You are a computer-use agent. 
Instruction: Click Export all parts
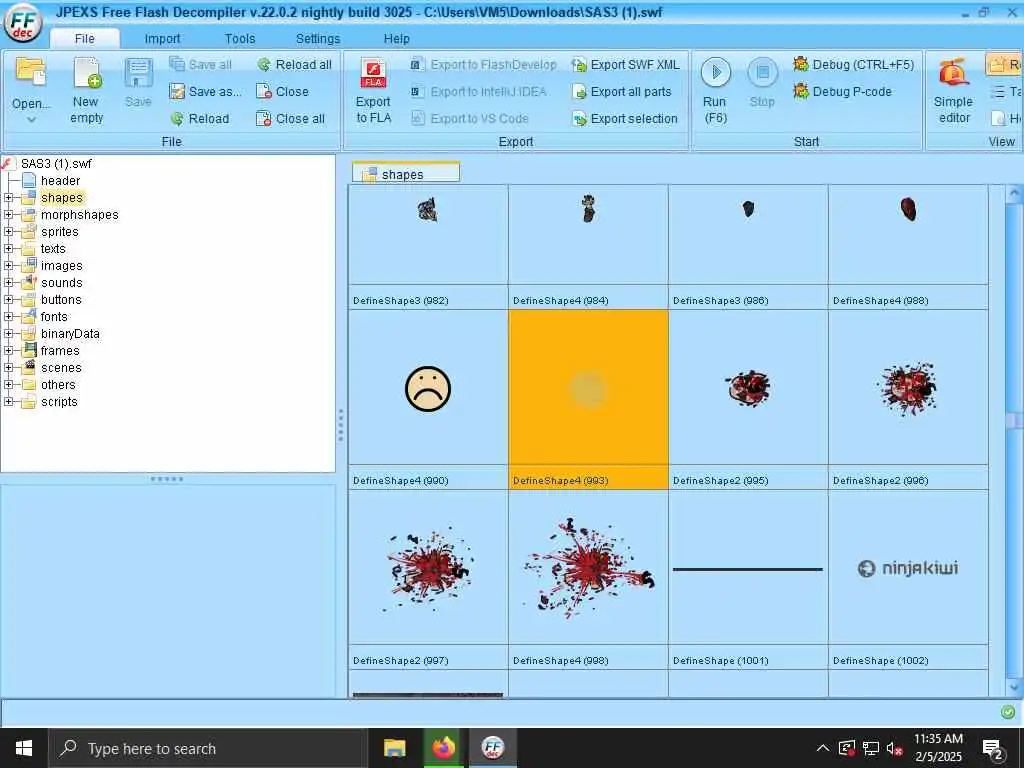tap(621, 91)
